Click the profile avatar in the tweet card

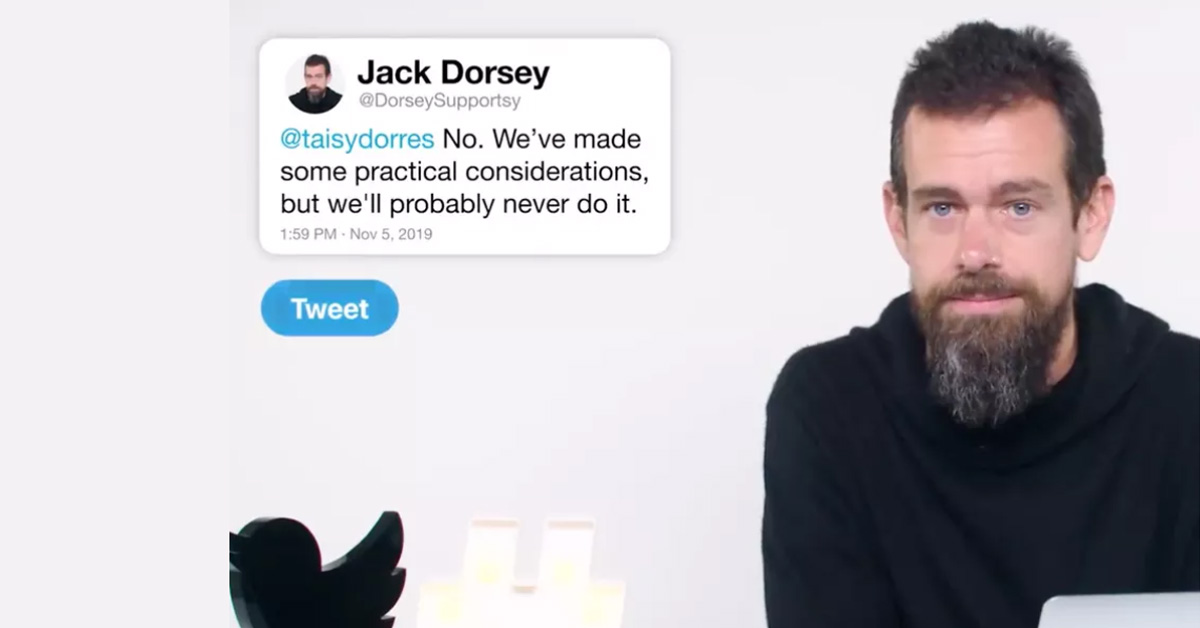[x=315, y=84]
